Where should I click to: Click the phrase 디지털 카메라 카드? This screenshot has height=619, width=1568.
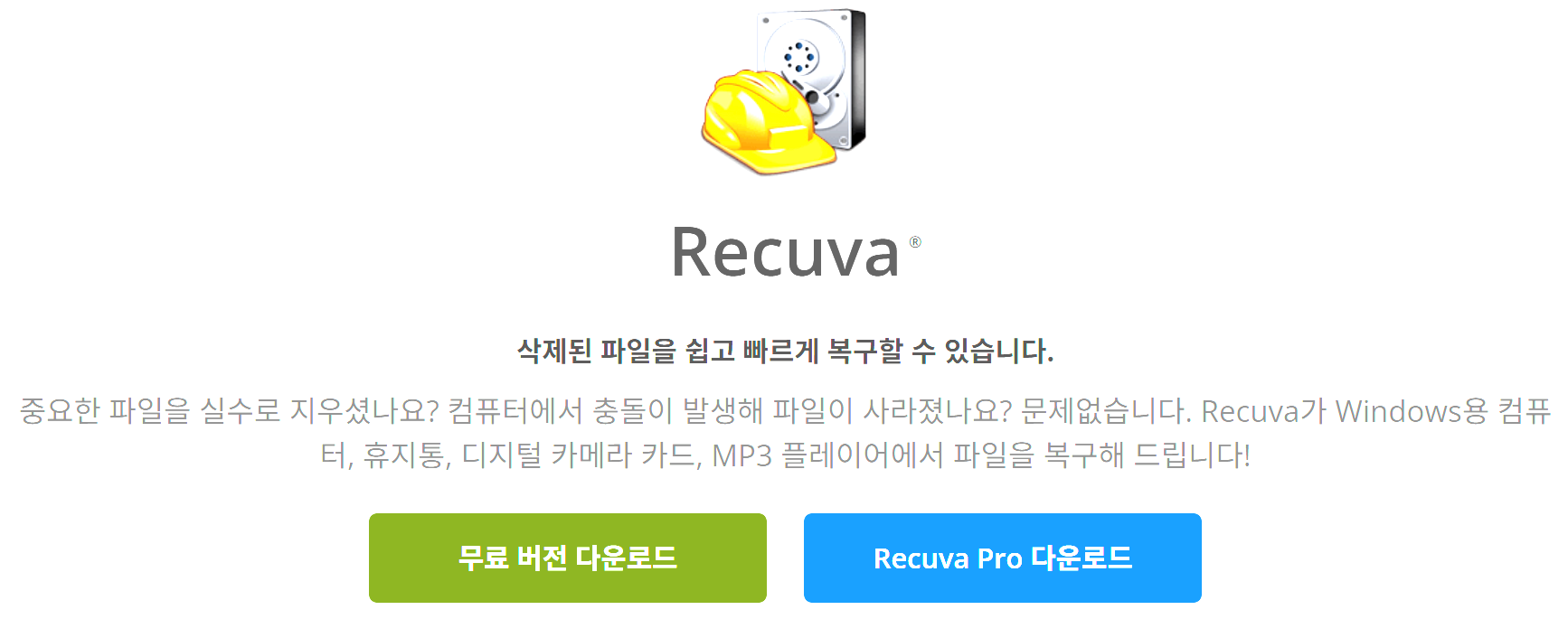[581, 455]
